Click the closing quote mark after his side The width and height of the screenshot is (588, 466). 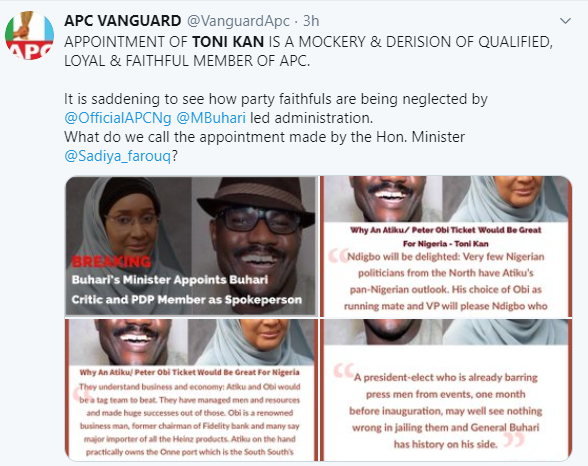513,439
